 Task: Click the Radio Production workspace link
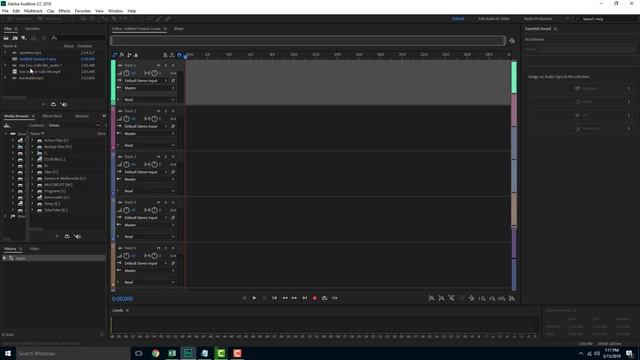click(538, 19)
